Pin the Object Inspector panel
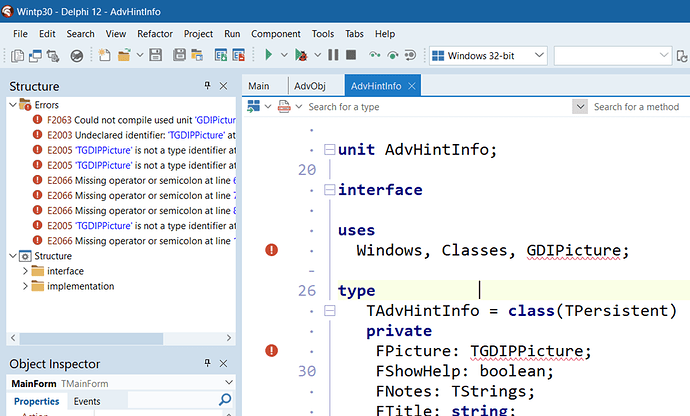The image size is (690, 416). (207, 363)
